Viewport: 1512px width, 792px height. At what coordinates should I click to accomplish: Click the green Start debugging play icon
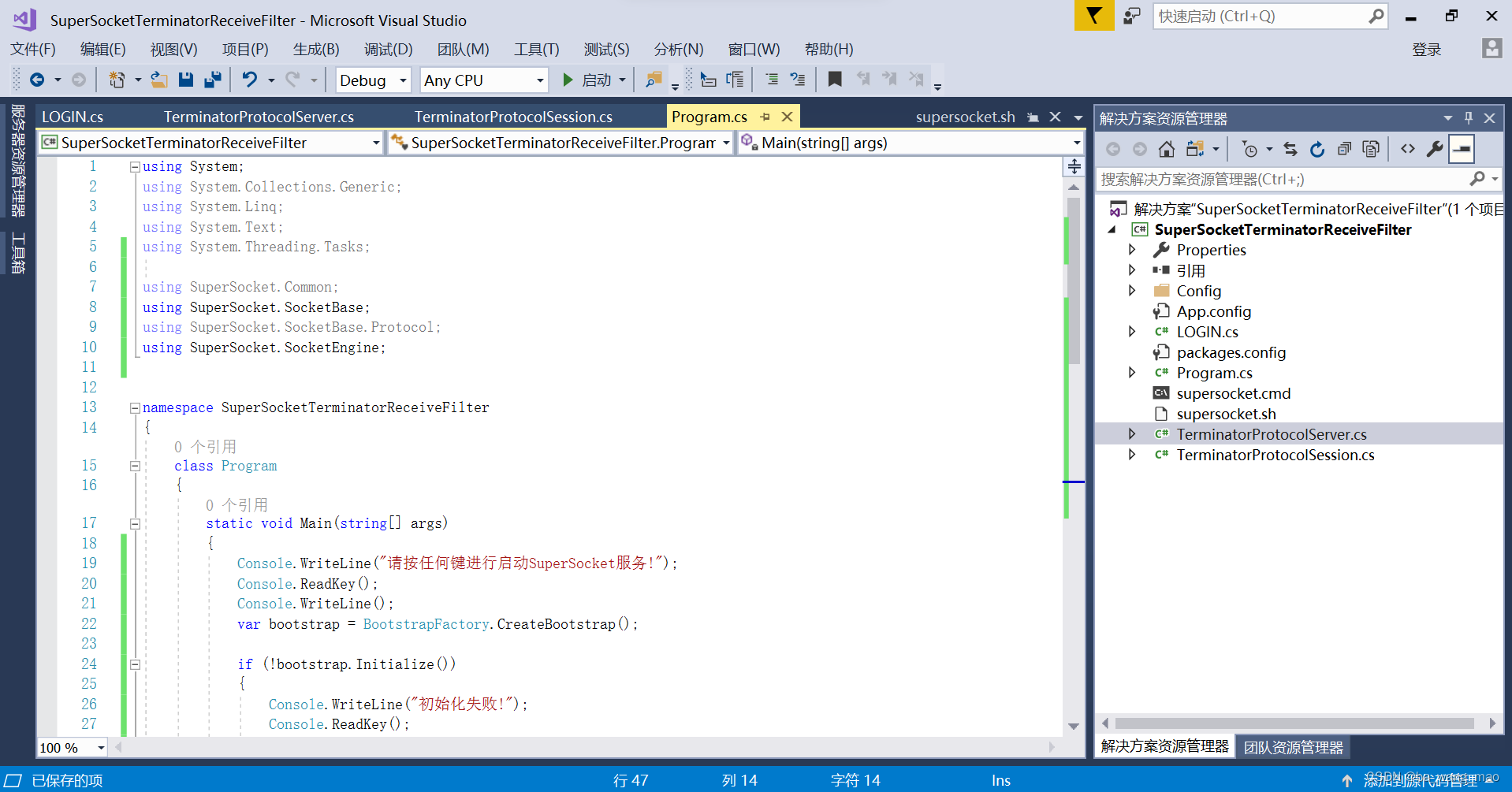coord(568,80)
